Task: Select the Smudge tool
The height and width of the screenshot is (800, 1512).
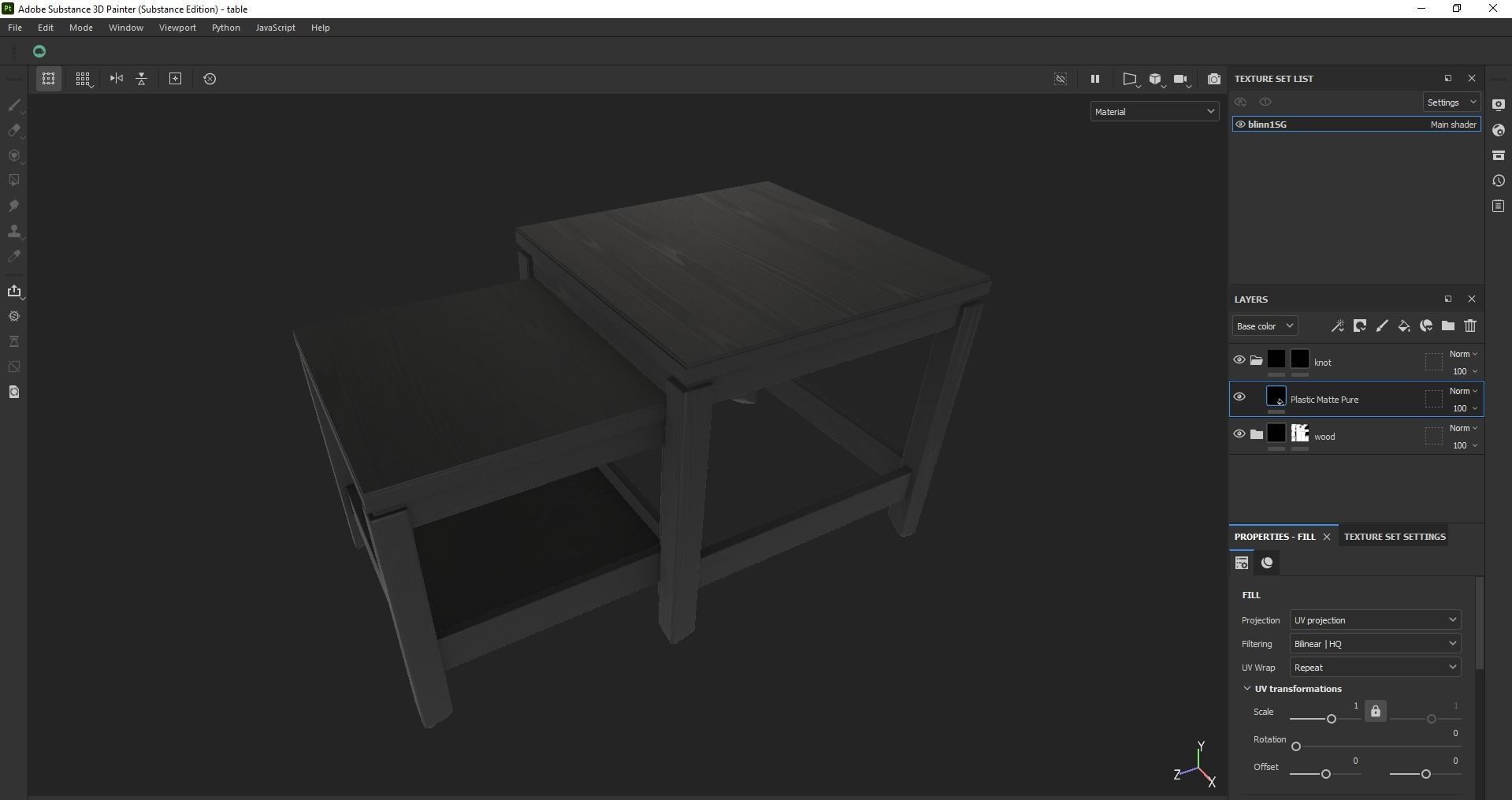Action: pos(14,206)
